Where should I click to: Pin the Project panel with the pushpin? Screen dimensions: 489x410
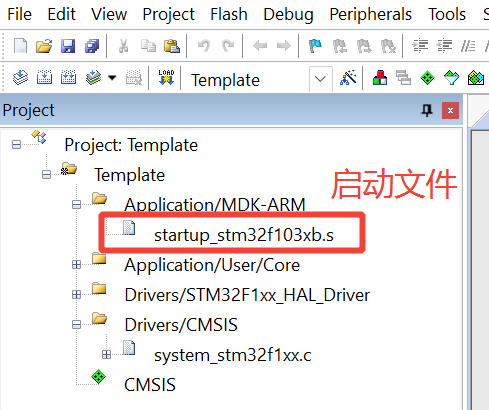[x=427, y=110]
